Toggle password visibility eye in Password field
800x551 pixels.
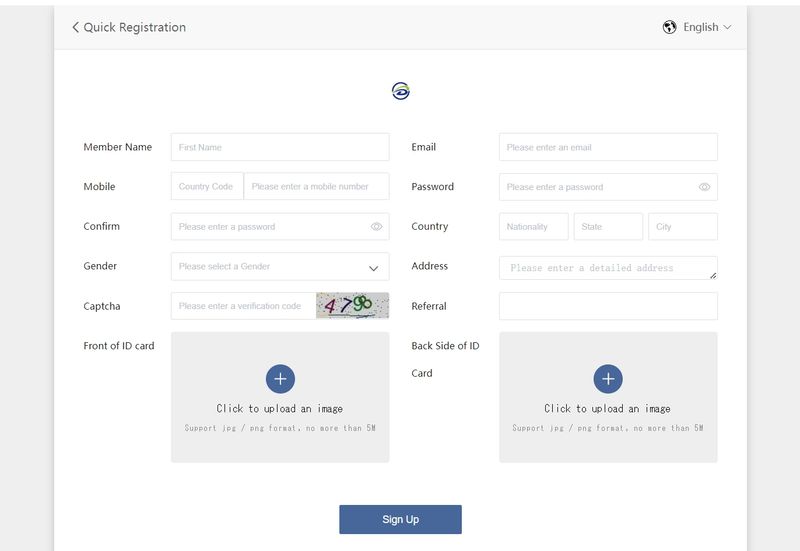click(x=704, y=187)
